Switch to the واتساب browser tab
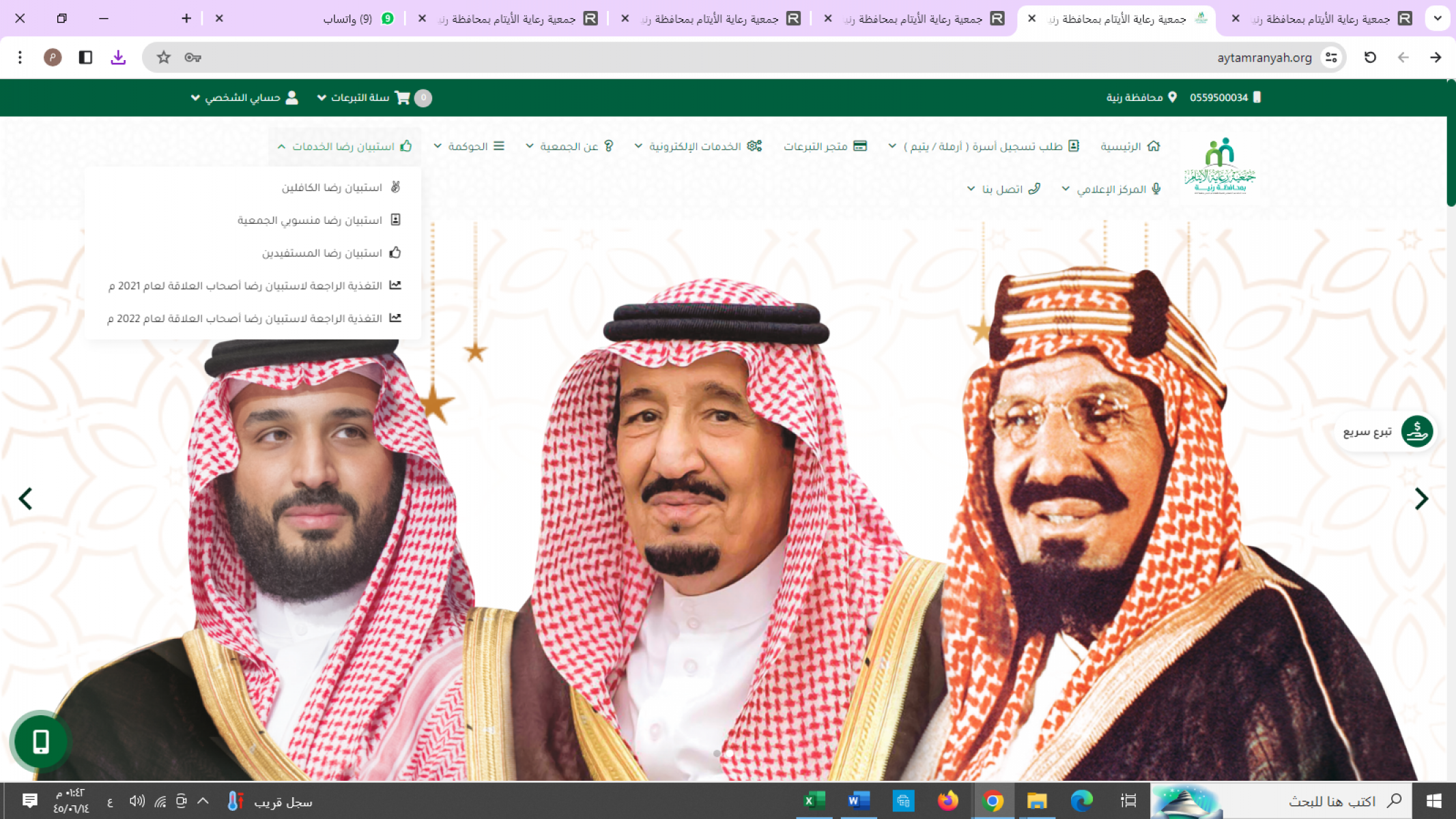1456x819 pixels. pyautogui.click(x=347, y=18)
